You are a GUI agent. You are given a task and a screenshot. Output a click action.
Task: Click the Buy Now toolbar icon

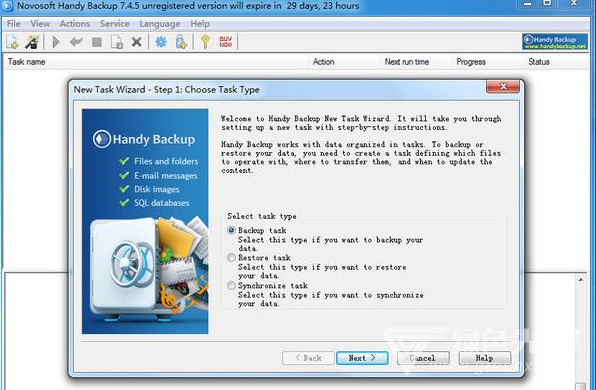[x=226, y=42]
